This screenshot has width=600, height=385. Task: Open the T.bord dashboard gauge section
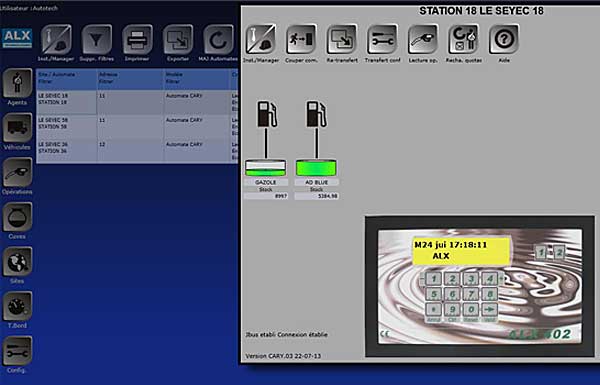pos(17,306)
